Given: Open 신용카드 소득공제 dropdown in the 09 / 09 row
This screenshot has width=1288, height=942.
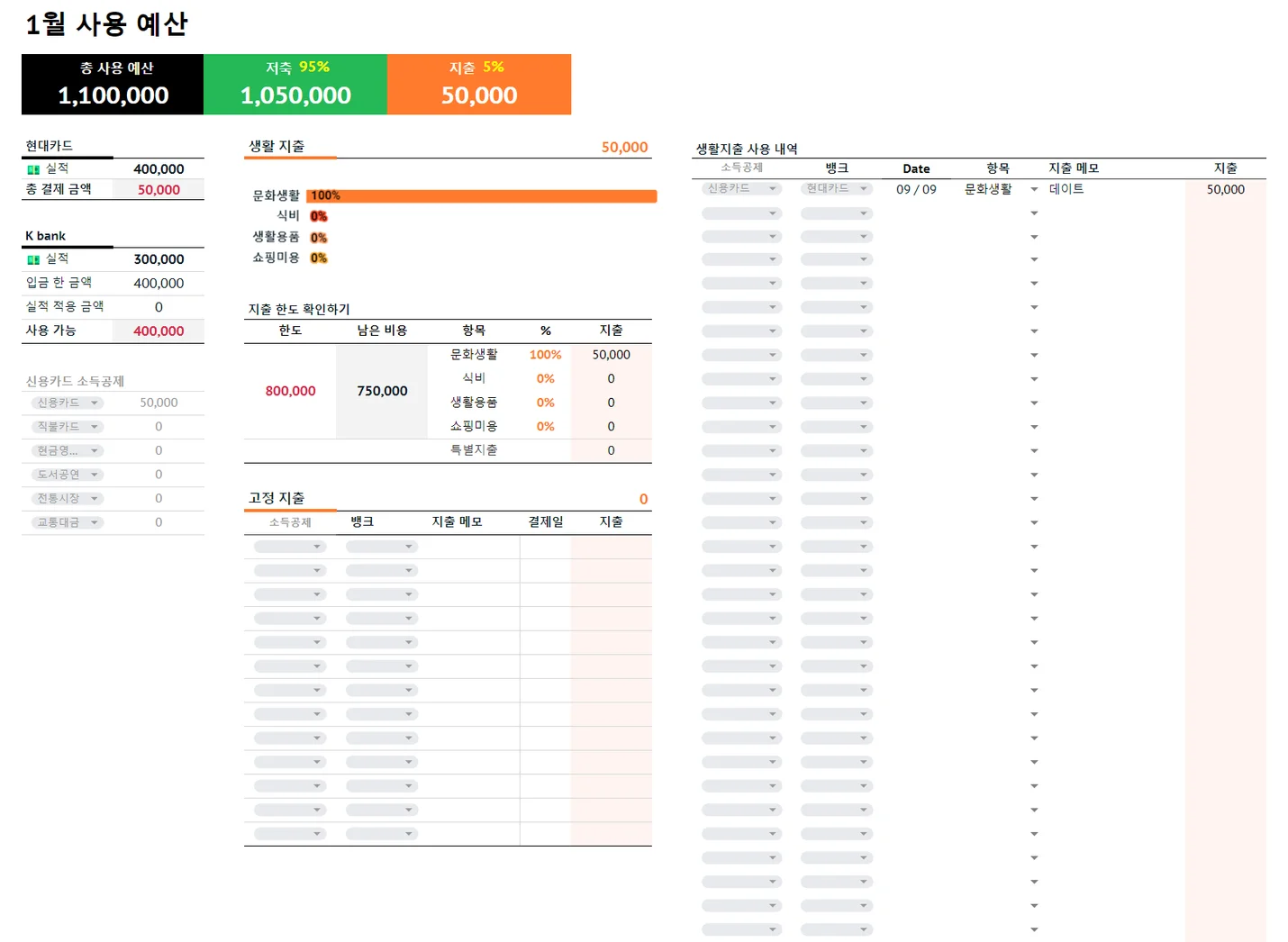Looking at the screenshot, I should tap(741, 188).
